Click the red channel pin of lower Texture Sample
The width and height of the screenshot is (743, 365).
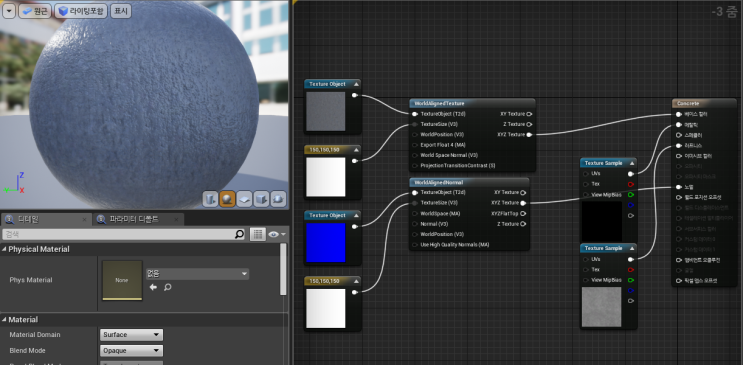click(631, 270)
